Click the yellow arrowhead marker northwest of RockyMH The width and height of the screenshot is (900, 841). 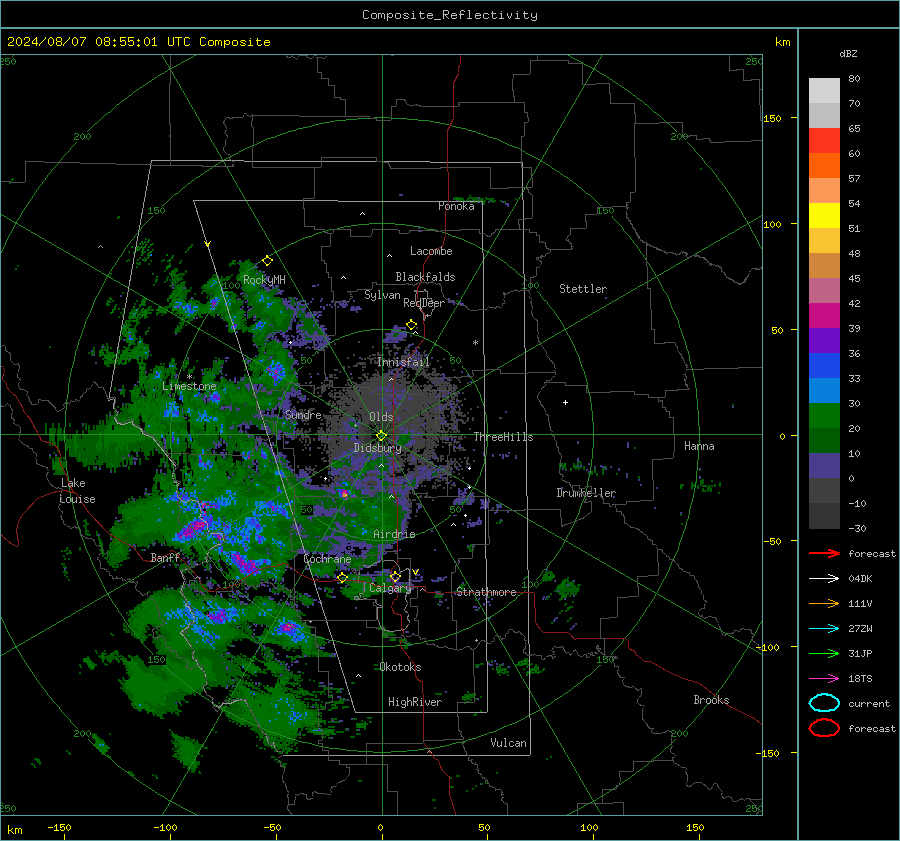tap(208, 244)
